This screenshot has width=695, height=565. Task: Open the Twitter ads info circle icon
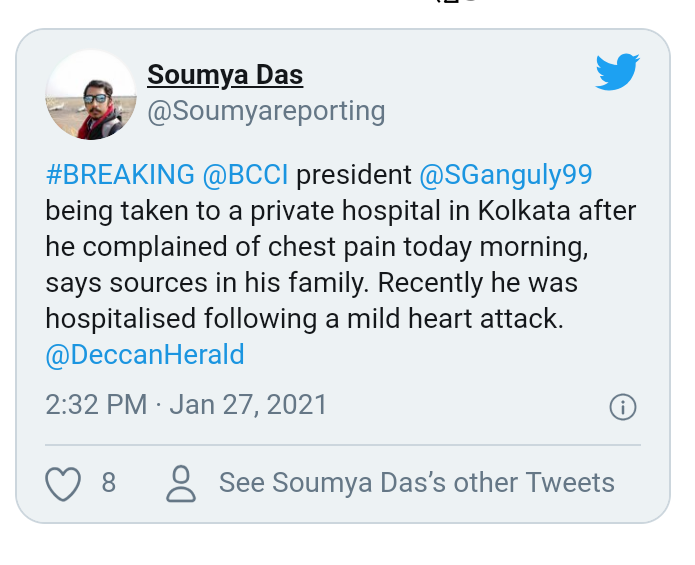click(x=623, y=406)
